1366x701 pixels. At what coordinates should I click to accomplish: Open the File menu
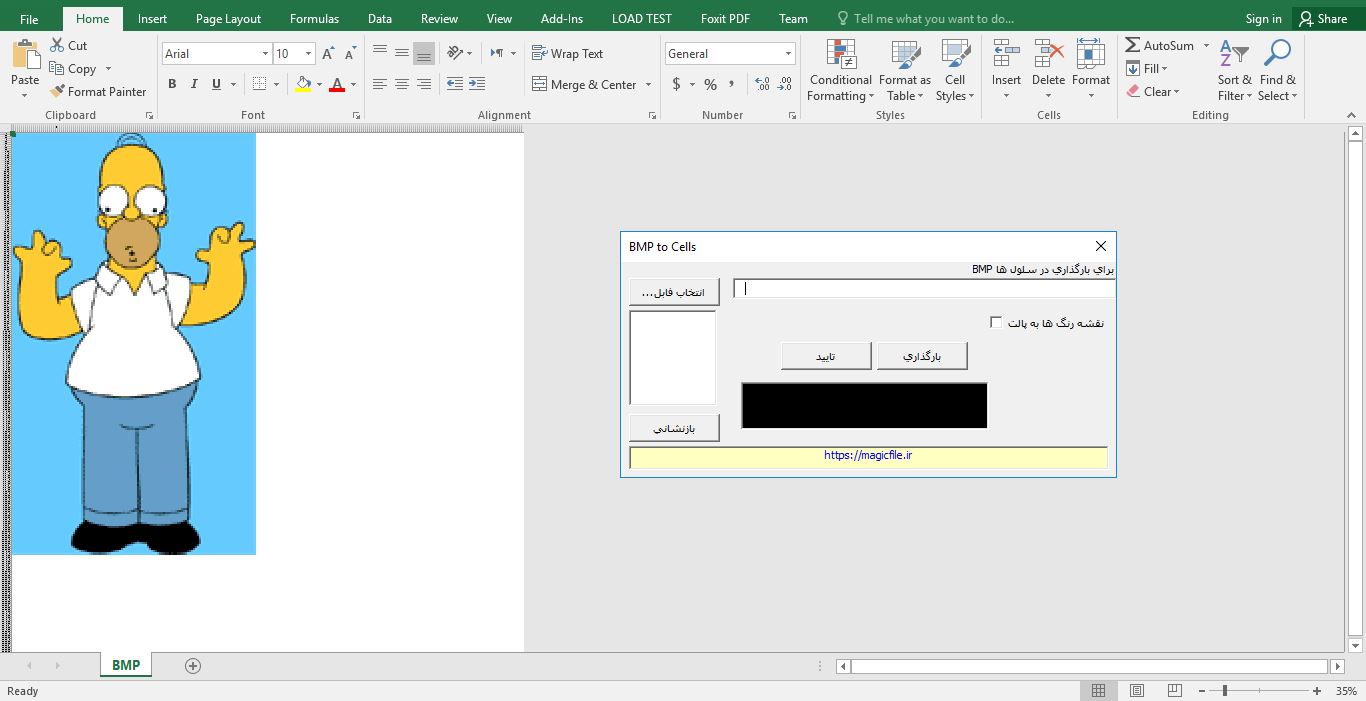pos(29,18)
